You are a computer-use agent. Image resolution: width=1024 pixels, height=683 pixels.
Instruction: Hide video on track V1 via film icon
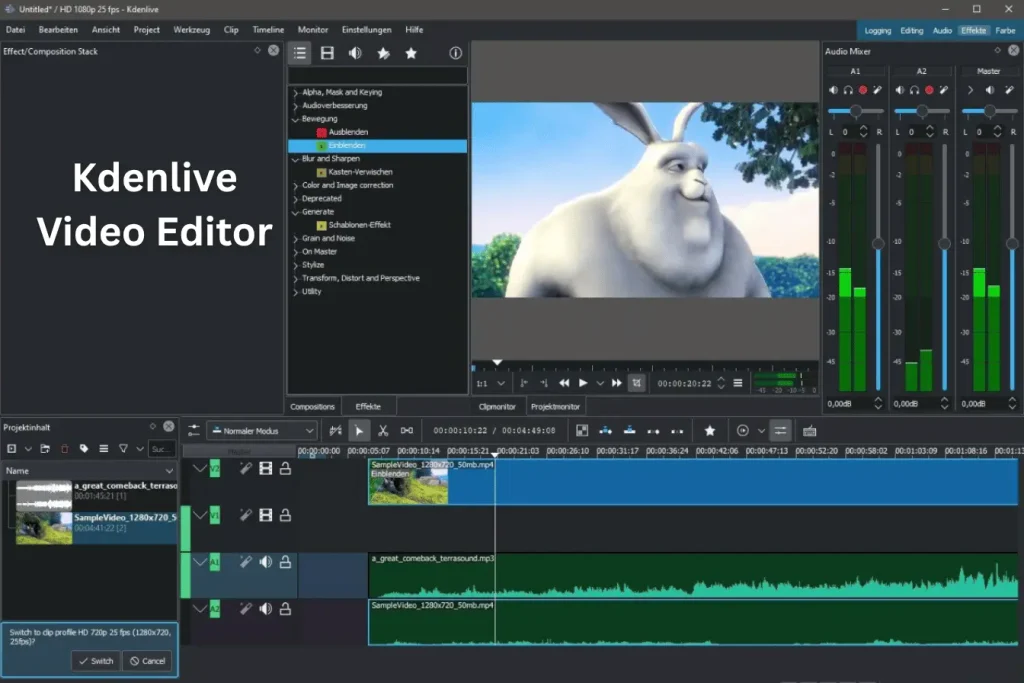coord(265,515)
